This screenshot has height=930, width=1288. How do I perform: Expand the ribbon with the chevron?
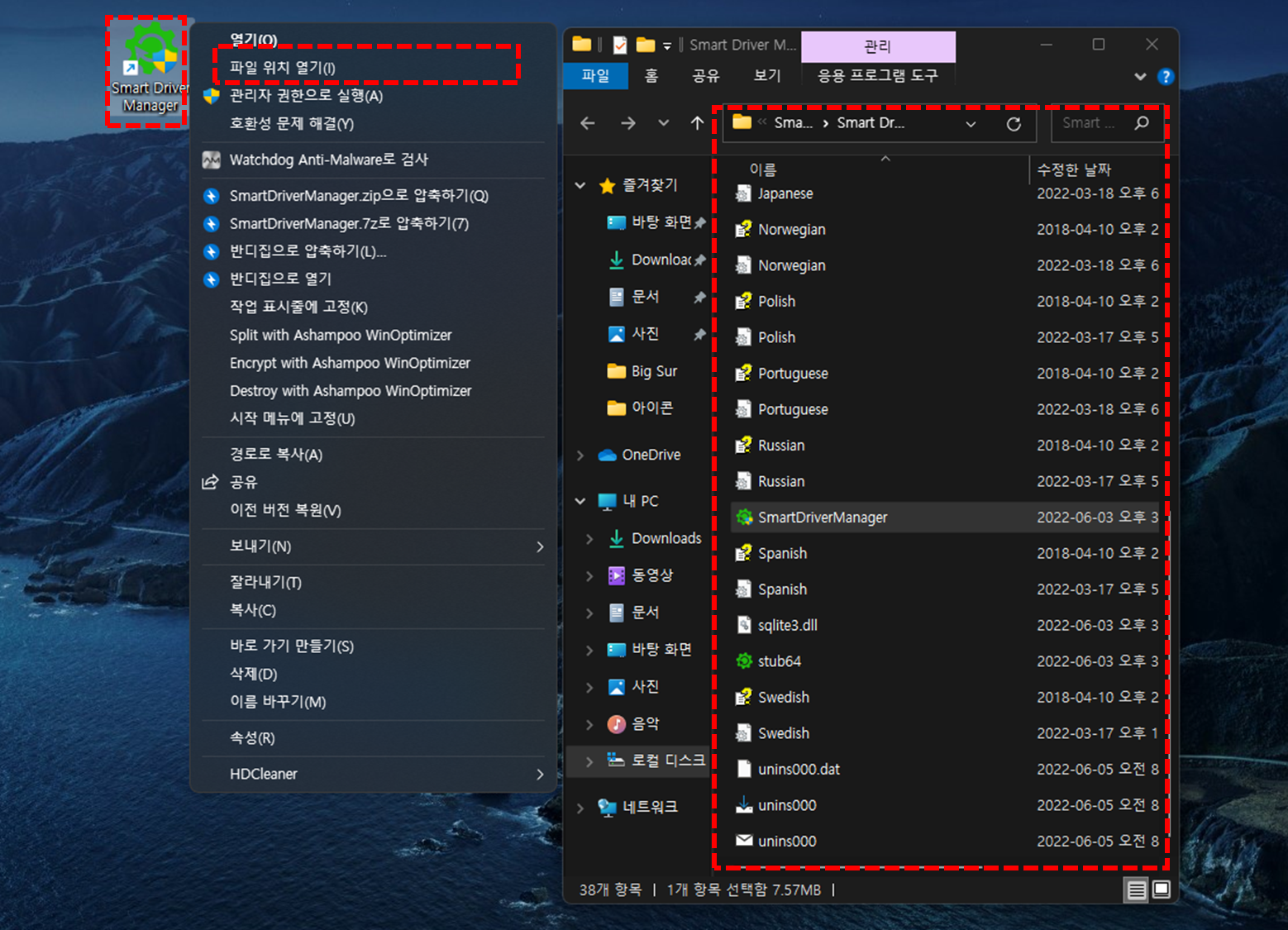point(1140,77)
